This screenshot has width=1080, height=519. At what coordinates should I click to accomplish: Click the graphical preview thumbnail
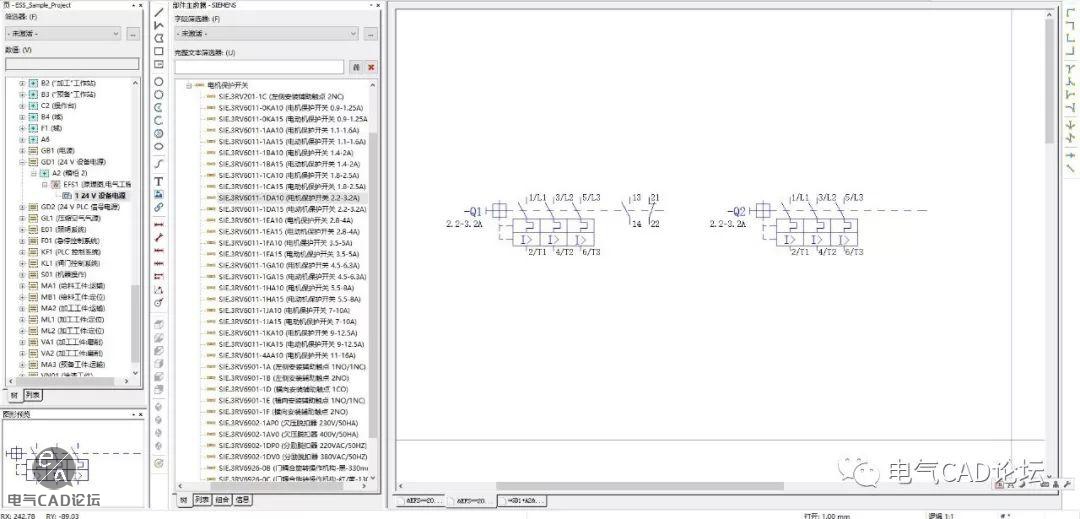pos(72,465)
